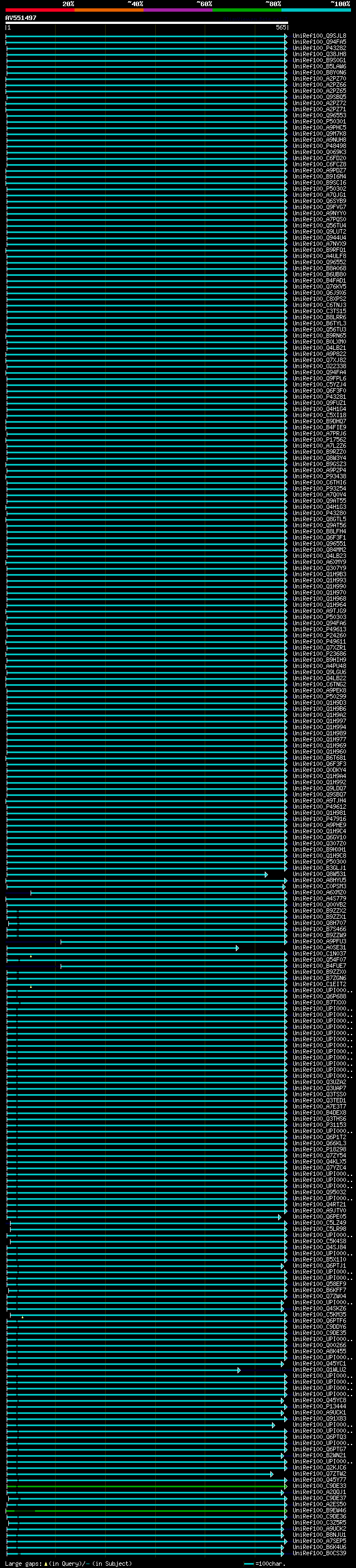
Task: Select UniRef100_P50302 label
Action: [x=319, y=189]
